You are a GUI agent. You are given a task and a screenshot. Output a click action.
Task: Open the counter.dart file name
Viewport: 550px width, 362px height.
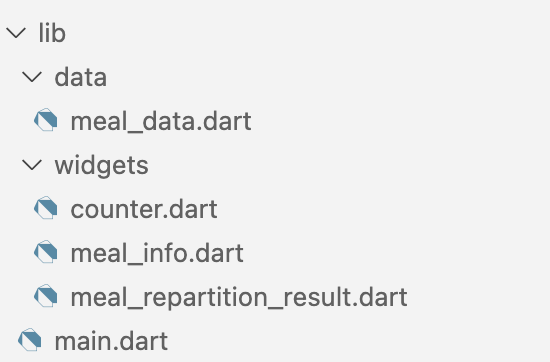coord(144,209)
